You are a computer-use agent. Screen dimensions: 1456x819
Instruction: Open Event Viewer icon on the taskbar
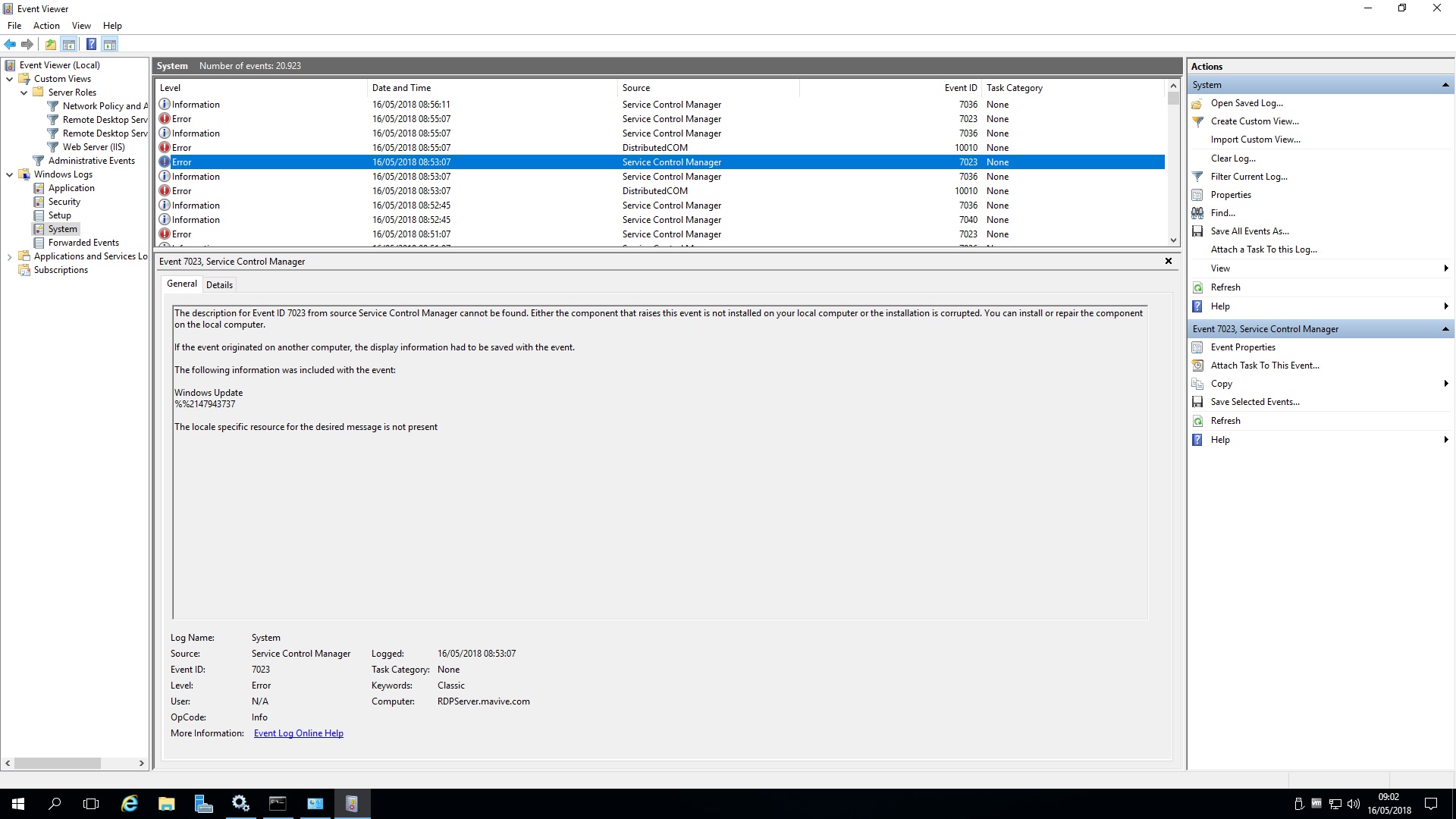(x=352, y=803)
